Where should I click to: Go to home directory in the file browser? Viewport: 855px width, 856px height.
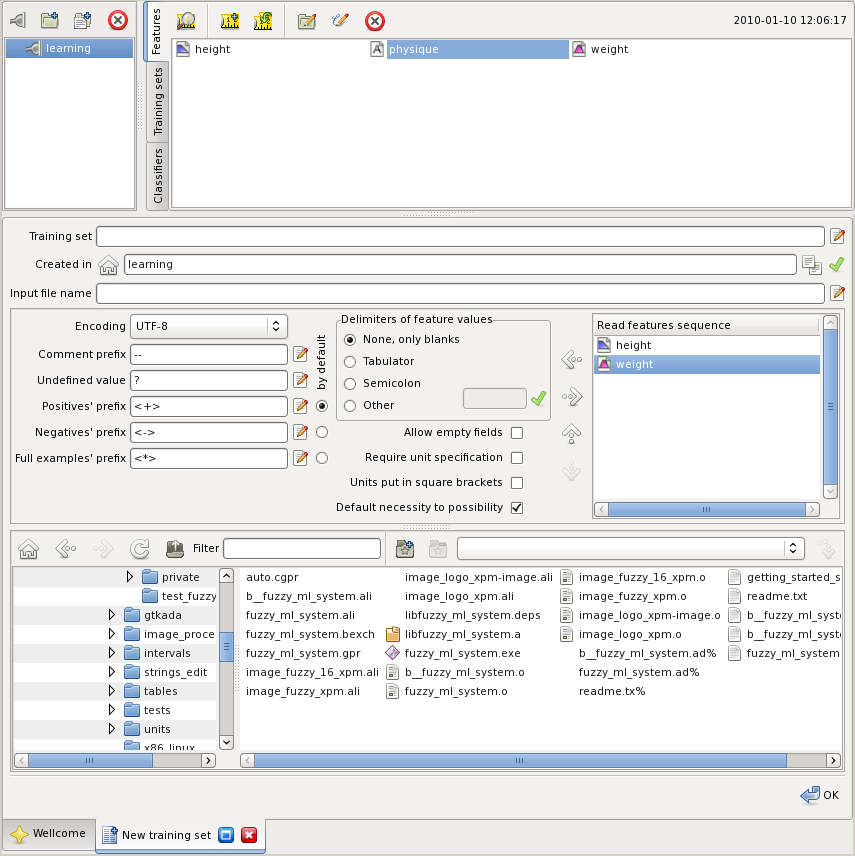tap(28, 548)
